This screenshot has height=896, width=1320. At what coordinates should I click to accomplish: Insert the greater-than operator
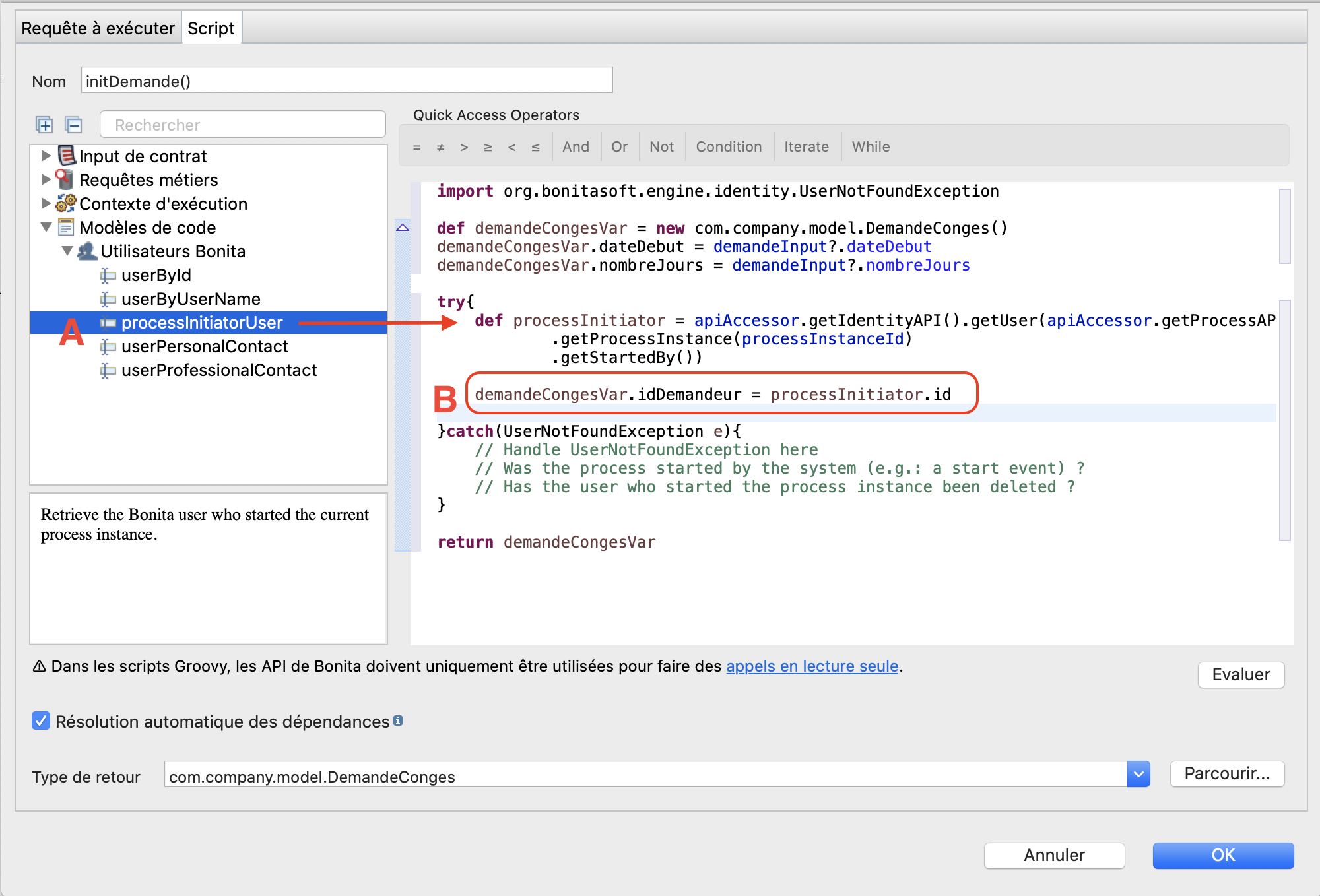point(464,147)
